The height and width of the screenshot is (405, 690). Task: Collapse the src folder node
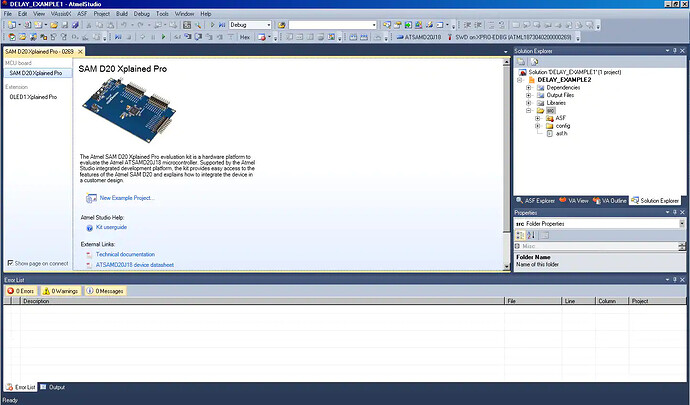point(529,110)
